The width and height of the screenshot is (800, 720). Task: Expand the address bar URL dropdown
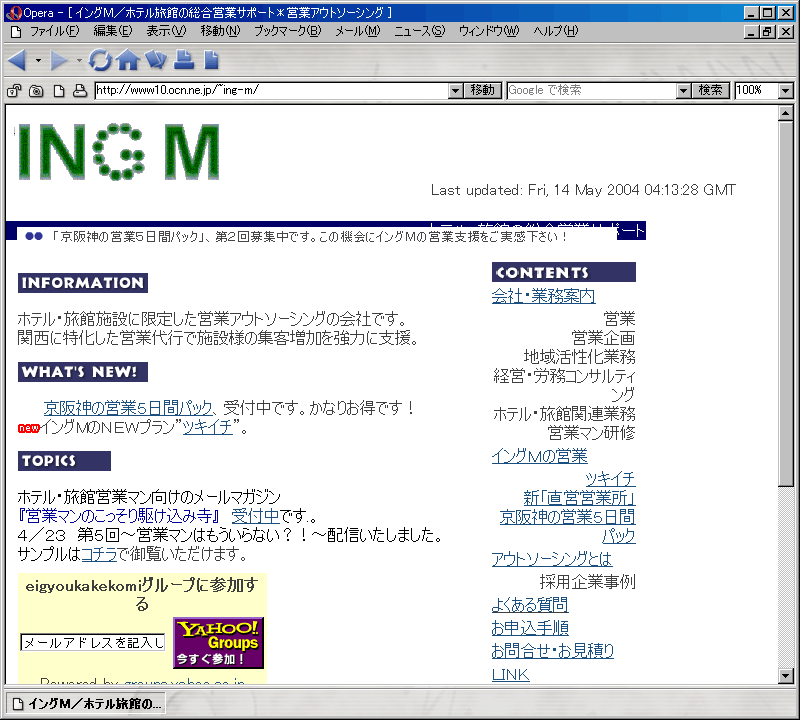456,91
